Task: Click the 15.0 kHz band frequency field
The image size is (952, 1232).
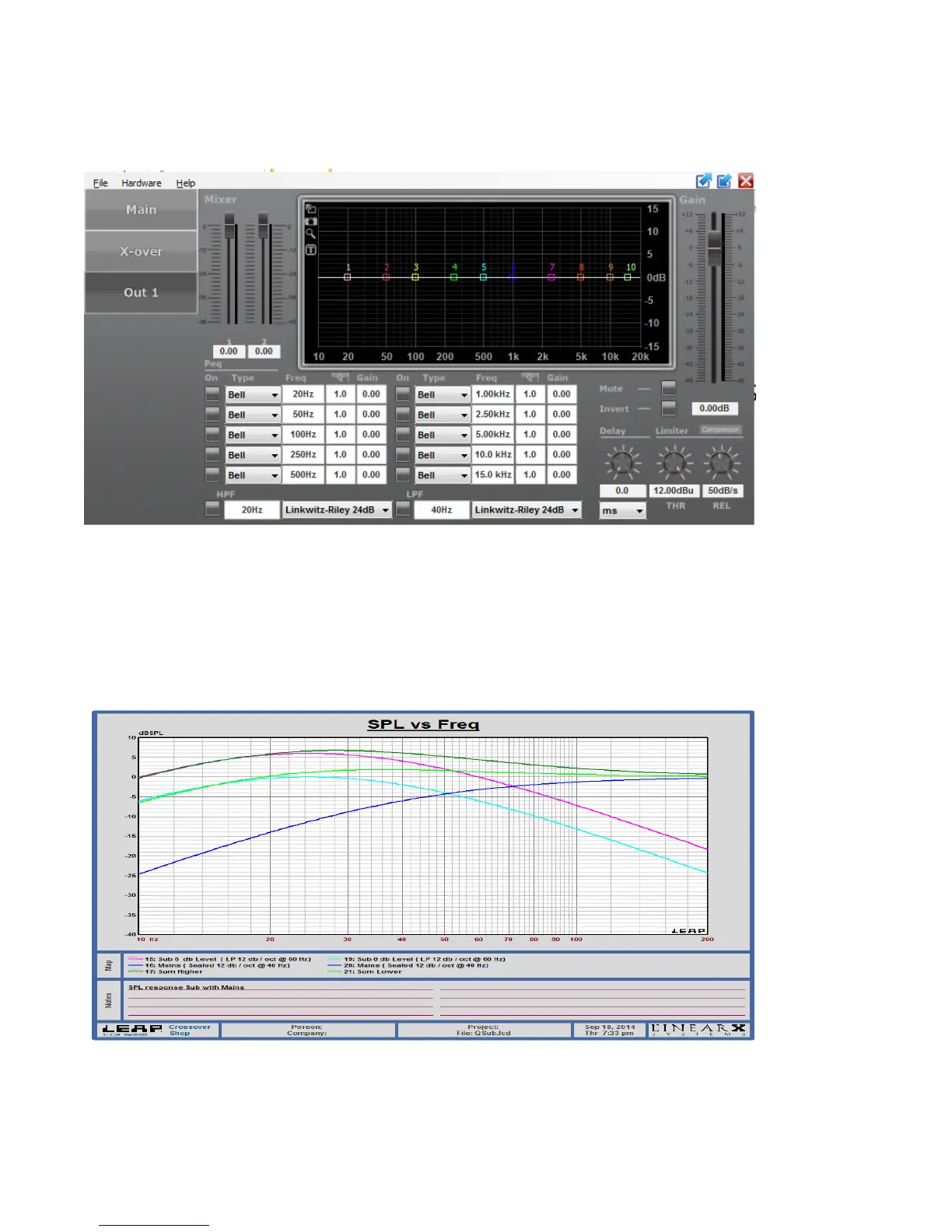Action: pos(493,474)
